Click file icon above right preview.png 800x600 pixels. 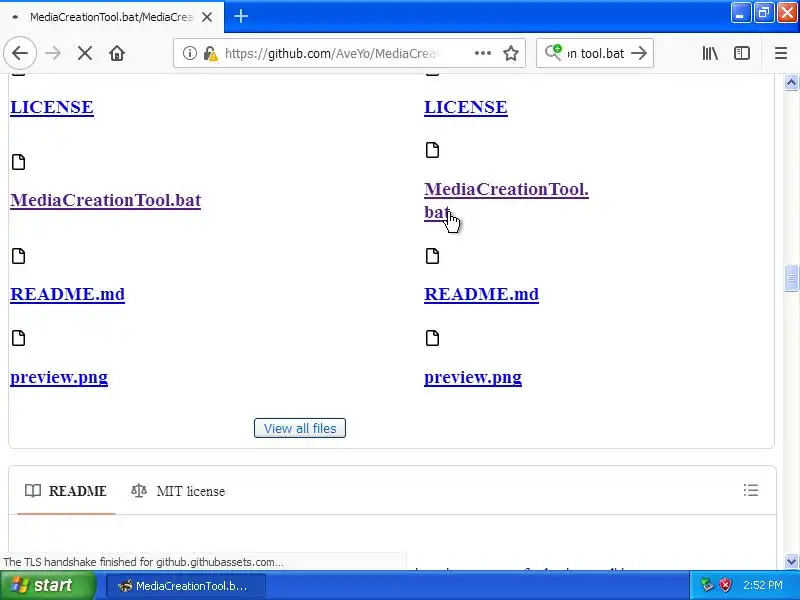[432, 338]
